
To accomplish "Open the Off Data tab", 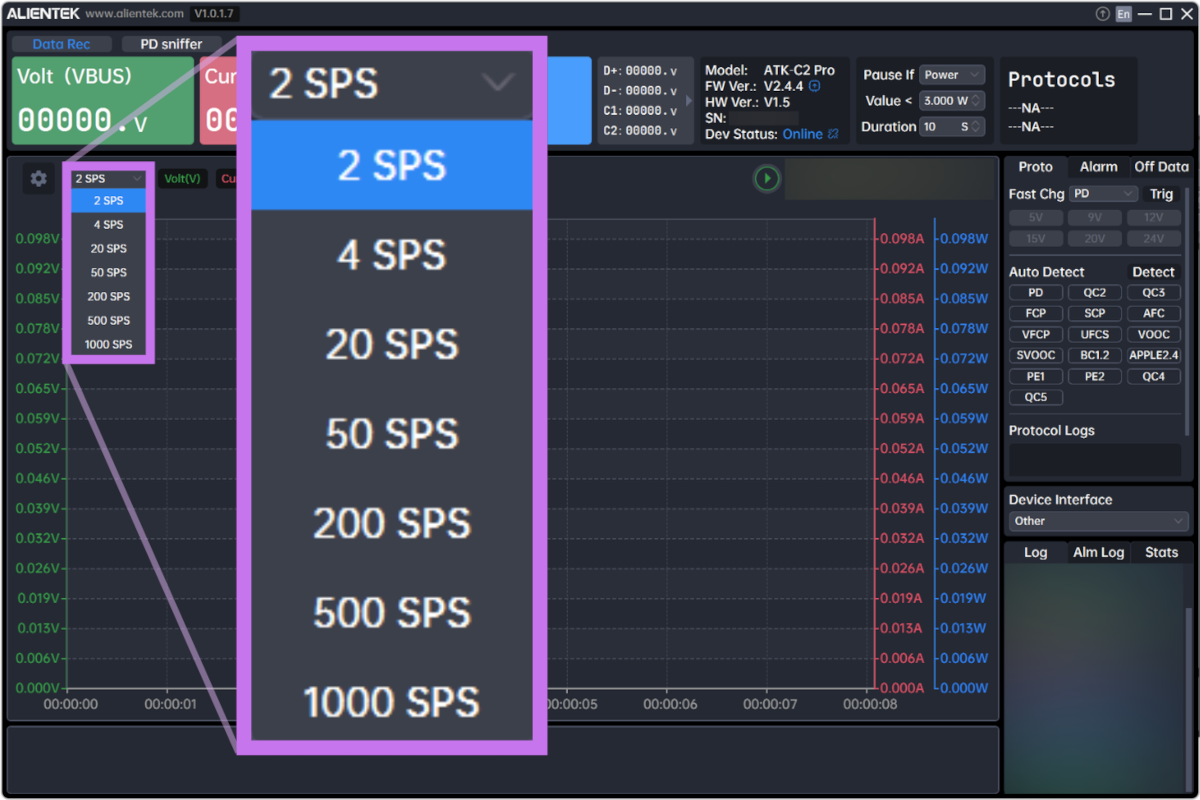I will (1161, 167).
